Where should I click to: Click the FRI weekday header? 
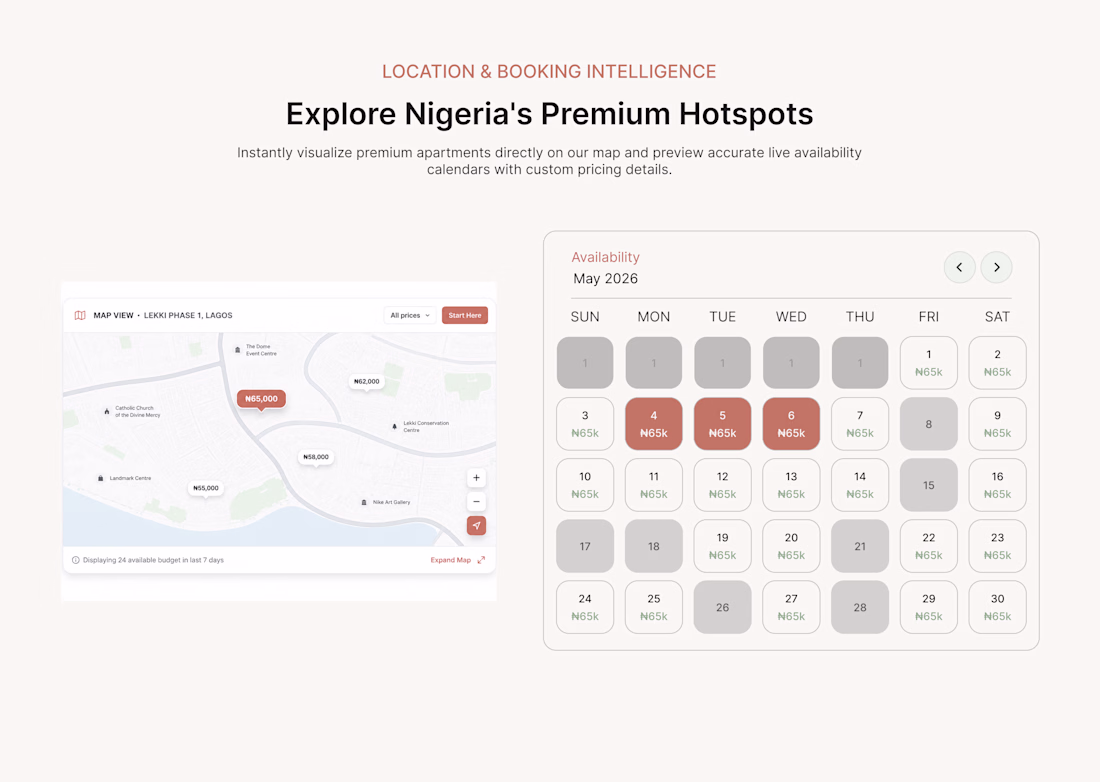pos(929,317)
